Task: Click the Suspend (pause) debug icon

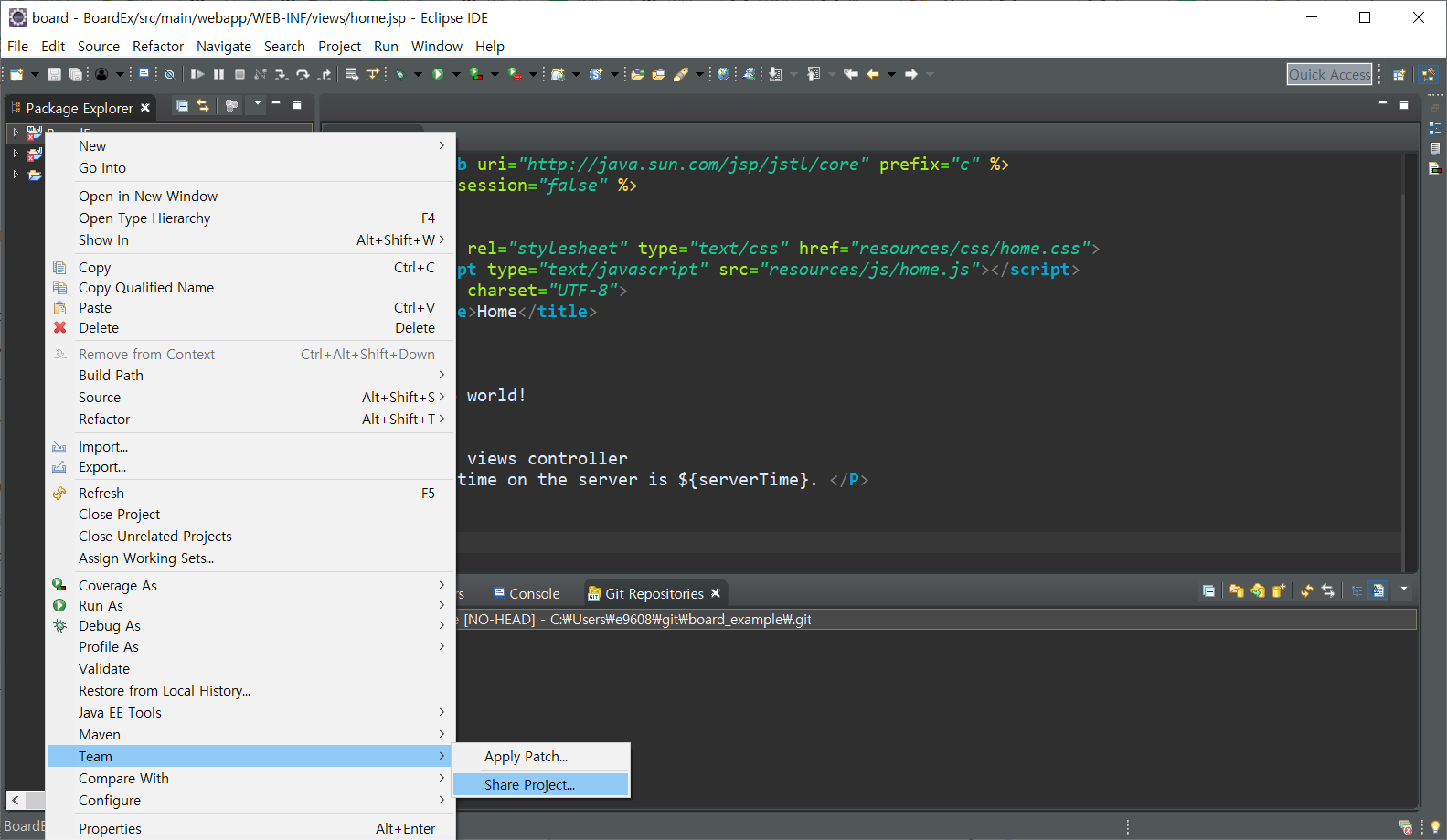Action: coord(218,74)
